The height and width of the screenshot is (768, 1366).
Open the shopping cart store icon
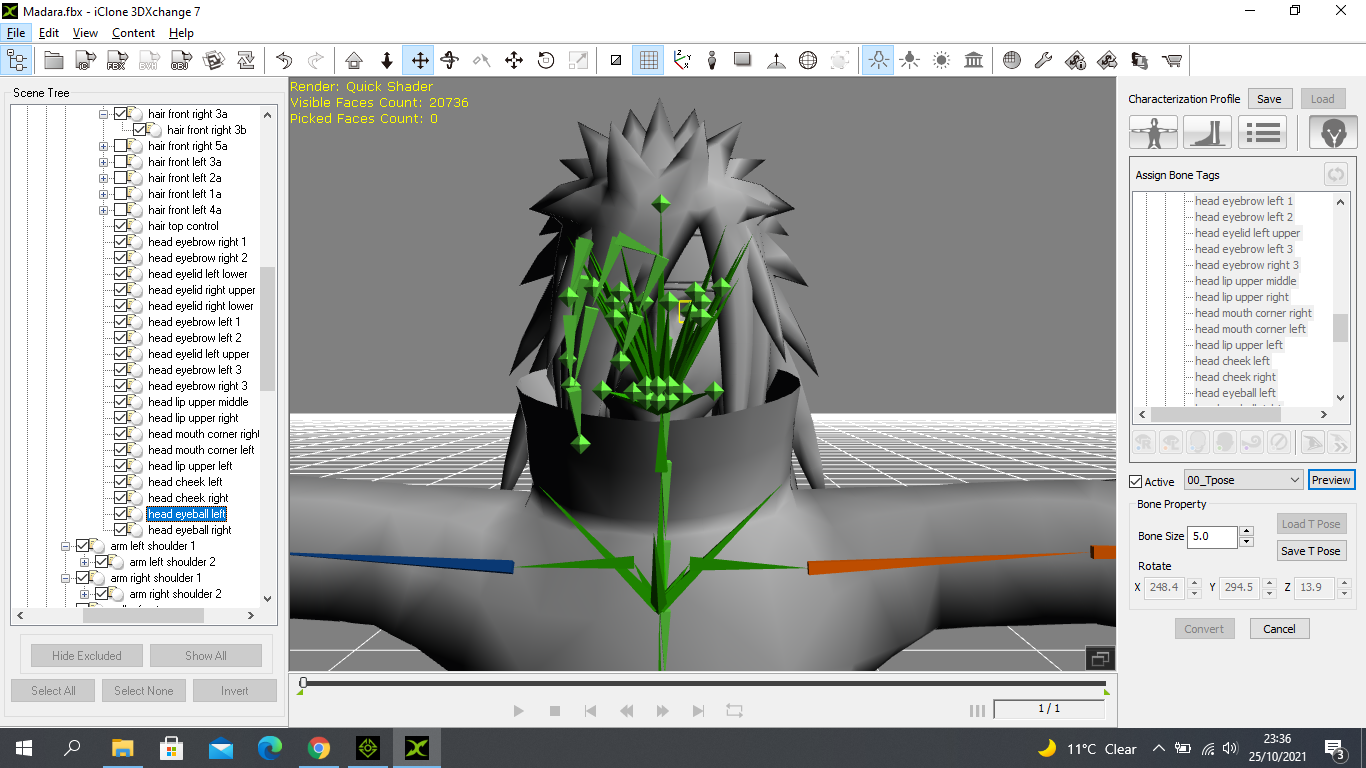click(x=1172, y=61)
